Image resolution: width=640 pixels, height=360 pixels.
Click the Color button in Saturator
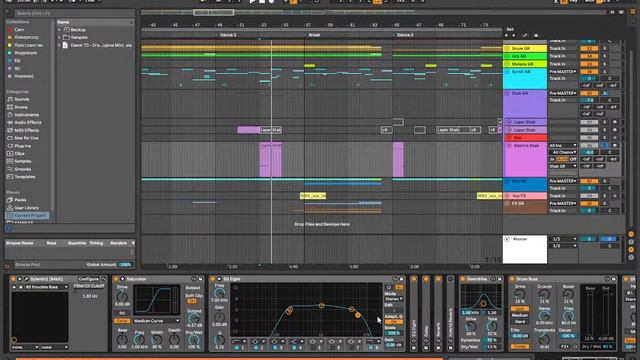pyautogui.click(x=122, y=321)
